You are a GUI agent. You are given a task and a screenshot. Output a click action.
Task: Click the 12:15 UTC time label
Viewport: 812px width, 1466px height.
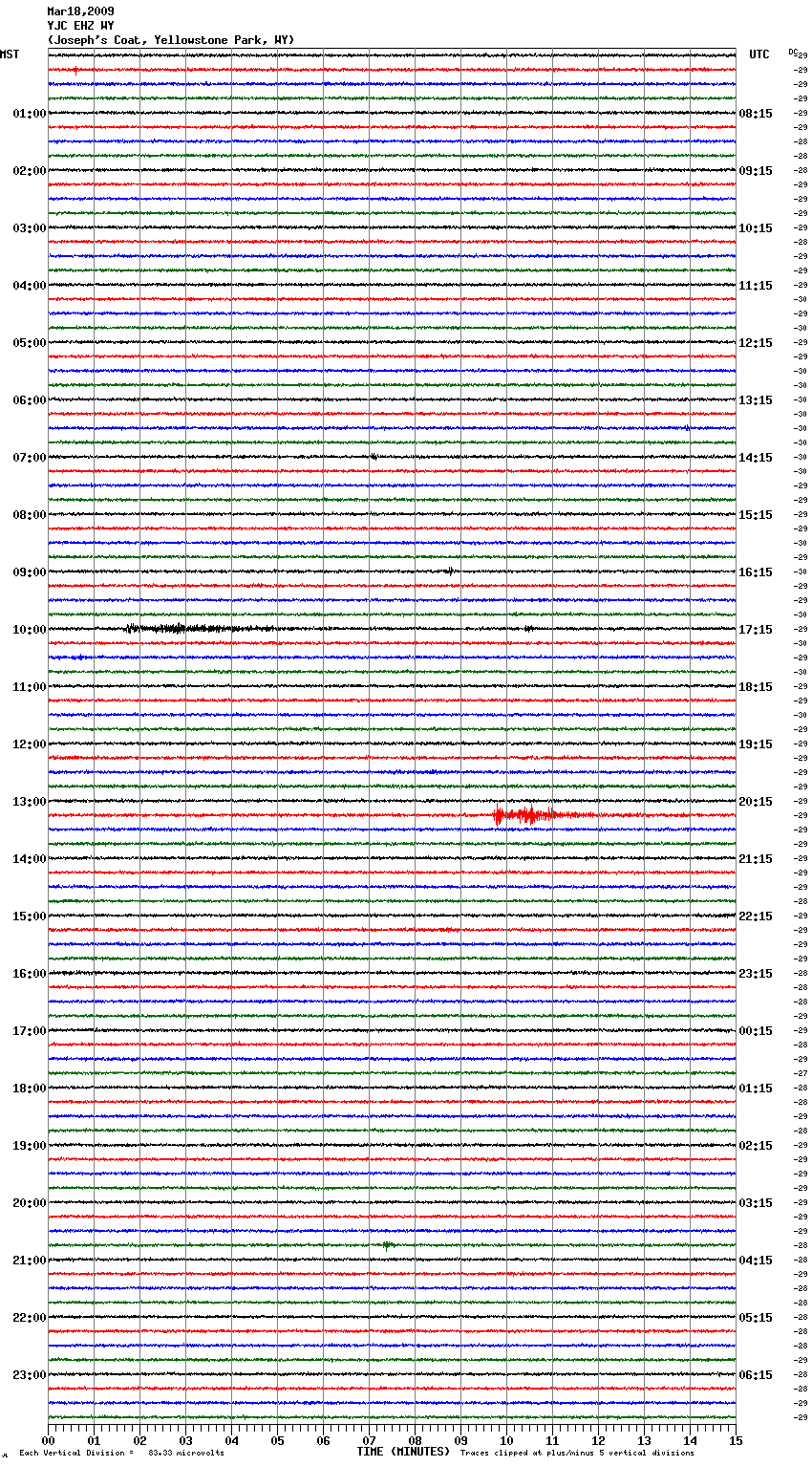tap(756, 343)
